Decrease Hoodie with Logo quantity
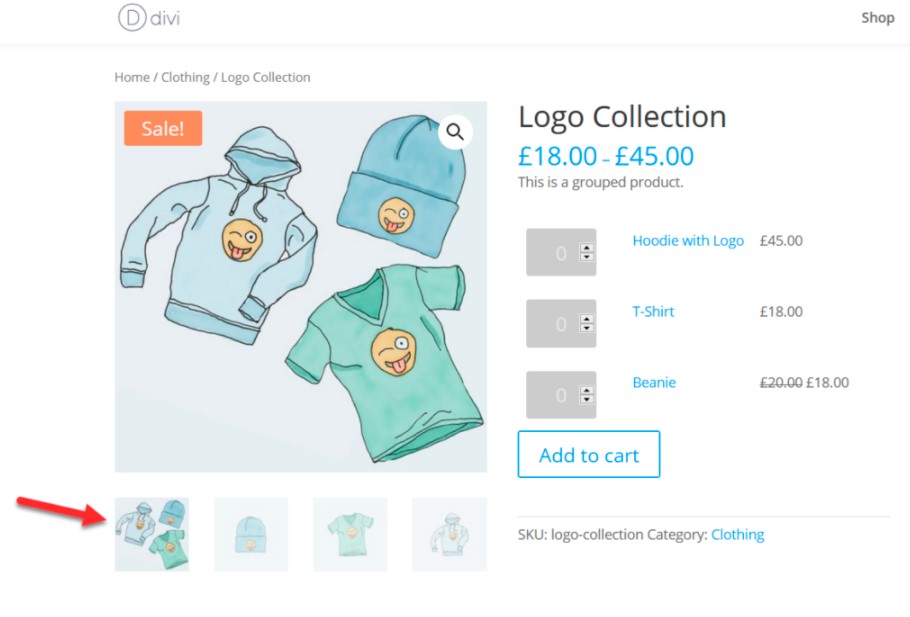This screenshot has height=617, width=910. 587,259
